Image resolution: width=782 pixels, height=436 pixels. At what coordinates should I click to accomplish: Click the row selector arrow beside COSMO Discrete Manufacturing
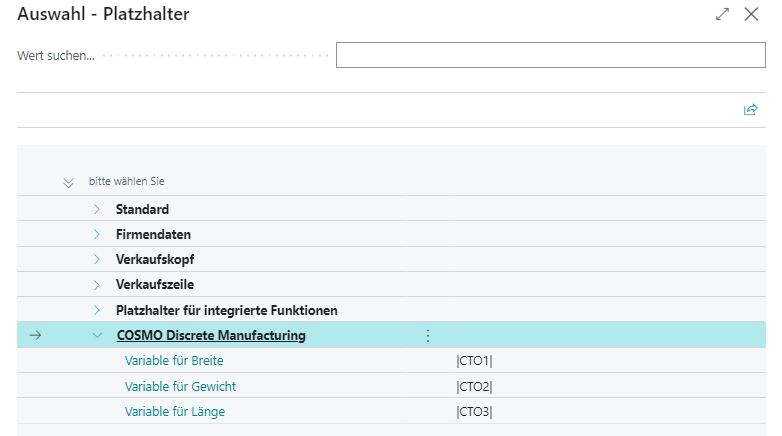tap(36, 336)
